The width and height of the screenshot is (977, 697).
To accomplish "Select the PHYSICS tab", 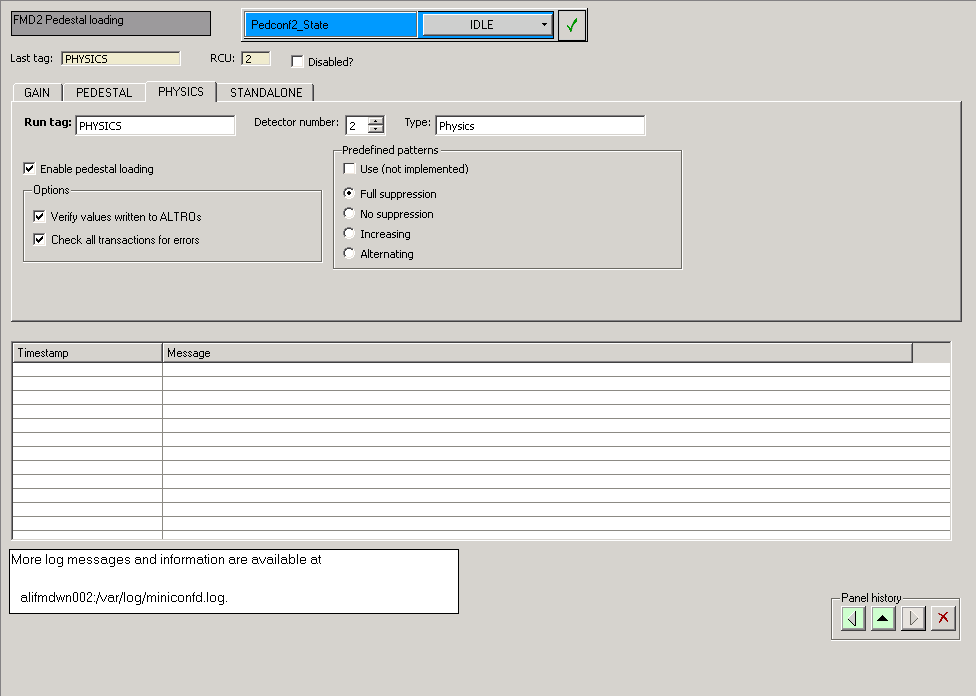I will coord(181,92).
